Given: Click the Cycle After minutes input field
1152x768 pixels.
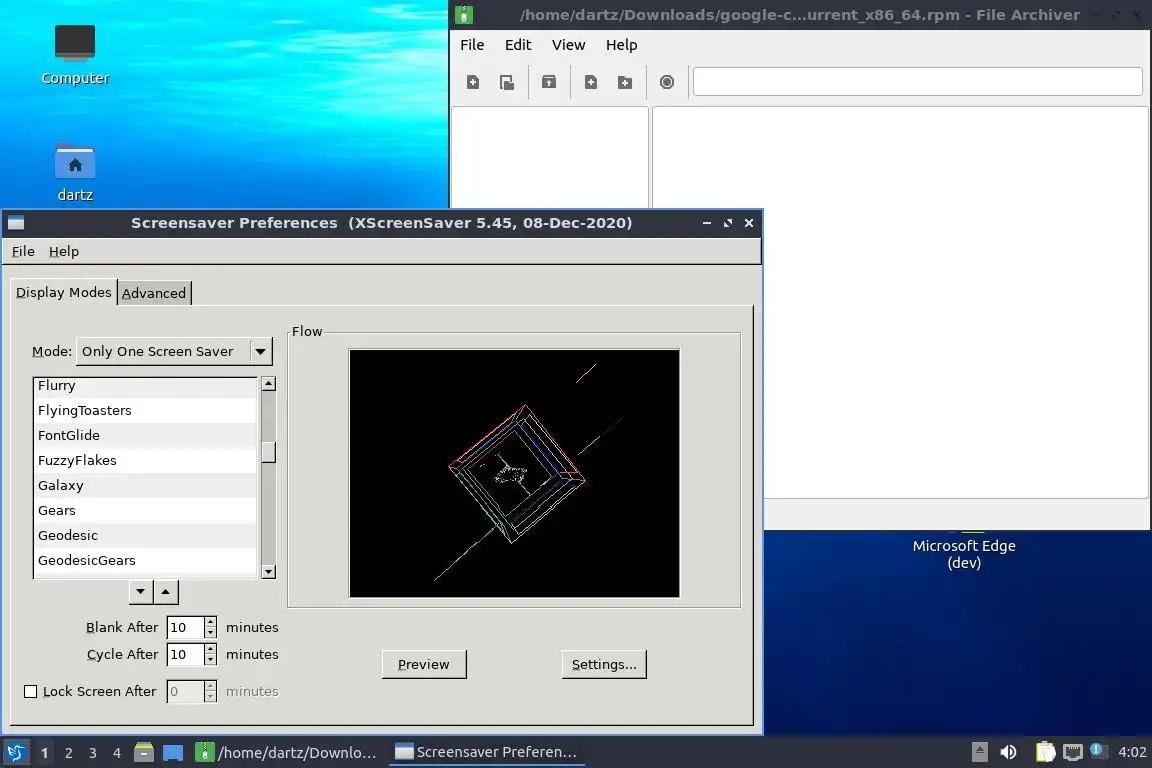Looking at the screenshot, I should [x=186, y=655].
